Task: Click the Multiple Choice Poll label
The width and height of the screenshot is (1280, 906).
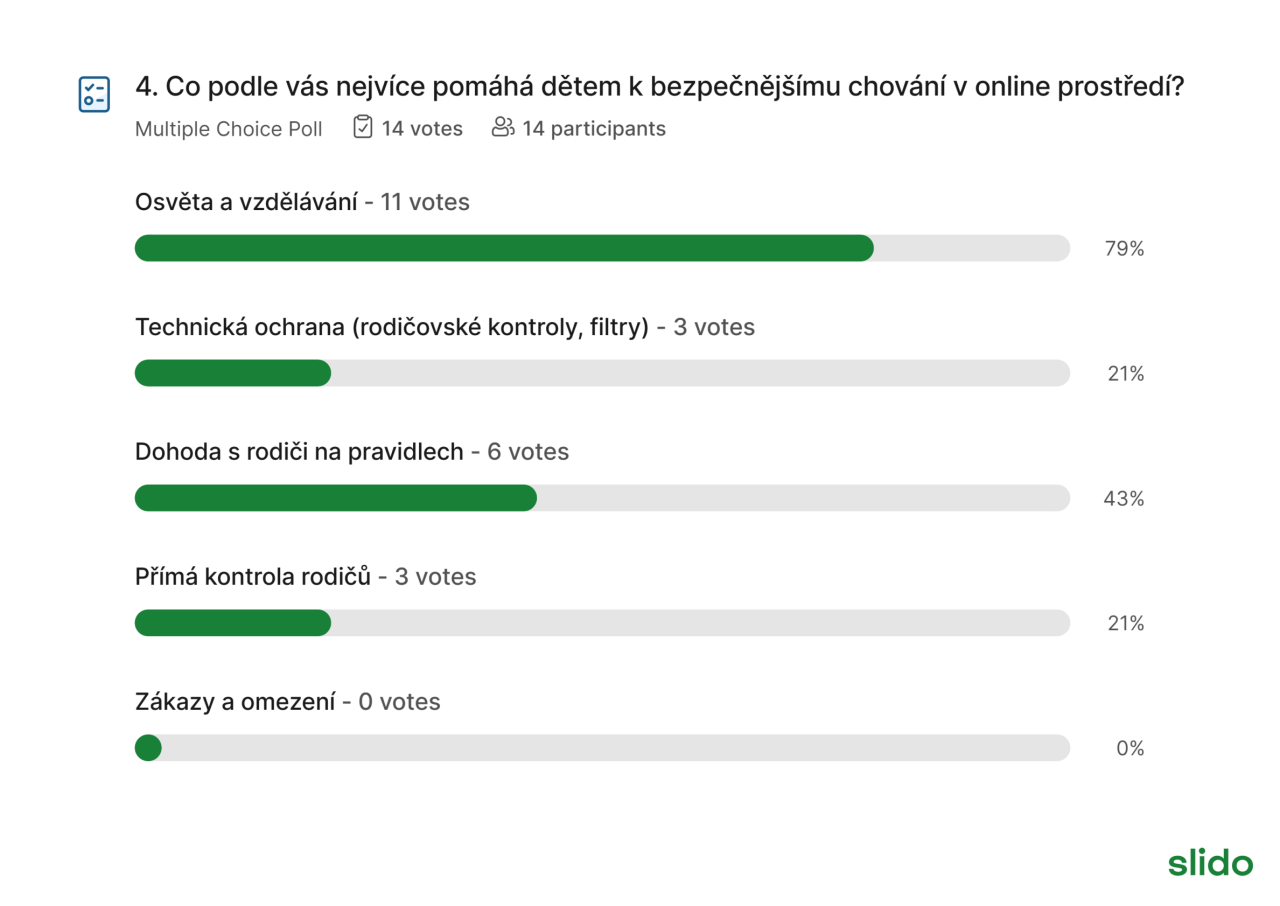Action: point(229,129)
